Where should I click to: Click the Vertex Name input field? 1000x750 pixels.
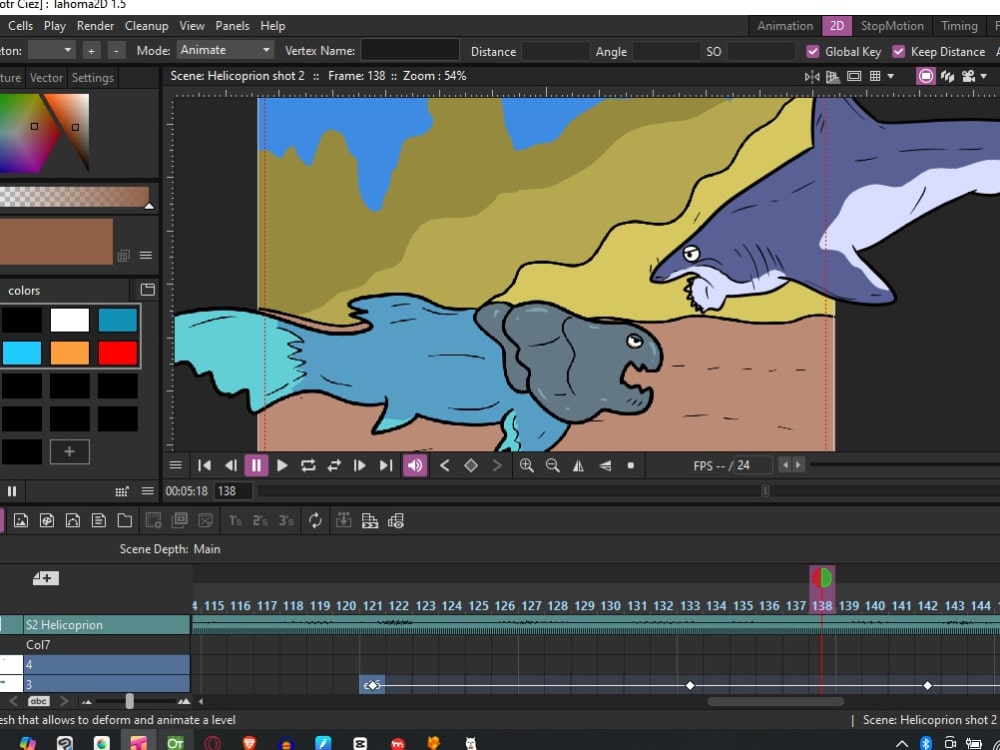[410, 50]
